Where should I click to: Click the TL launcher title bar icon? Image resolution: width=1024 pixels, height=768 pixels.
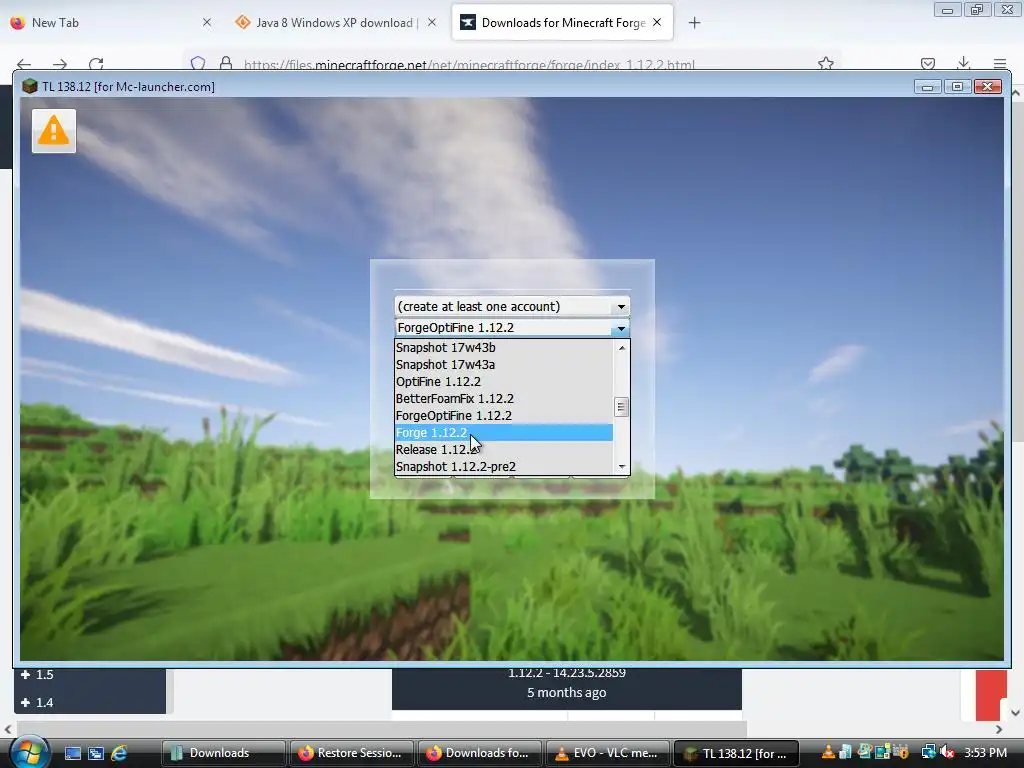tap(29, 86)
